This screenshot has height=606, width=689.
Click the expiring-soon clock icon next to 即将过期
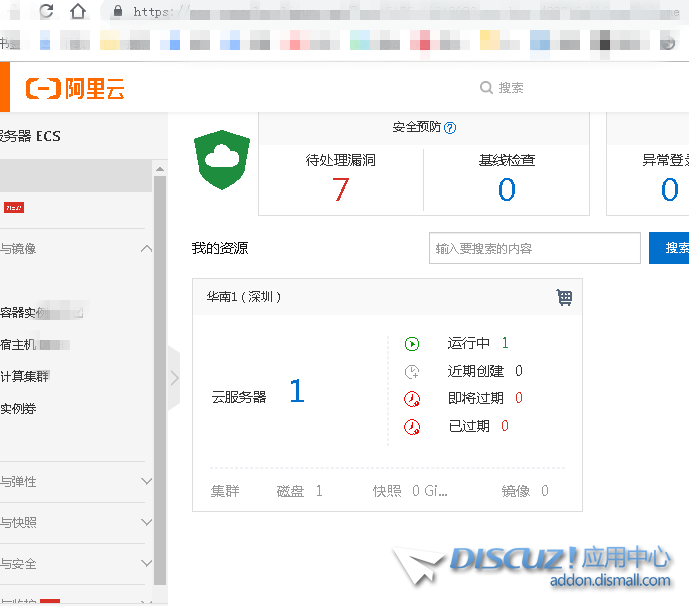point(412,399)
